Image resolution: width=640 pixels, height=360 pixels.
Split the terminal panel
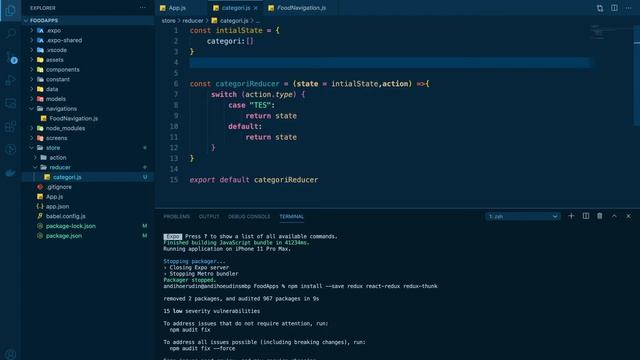[586, 216]
